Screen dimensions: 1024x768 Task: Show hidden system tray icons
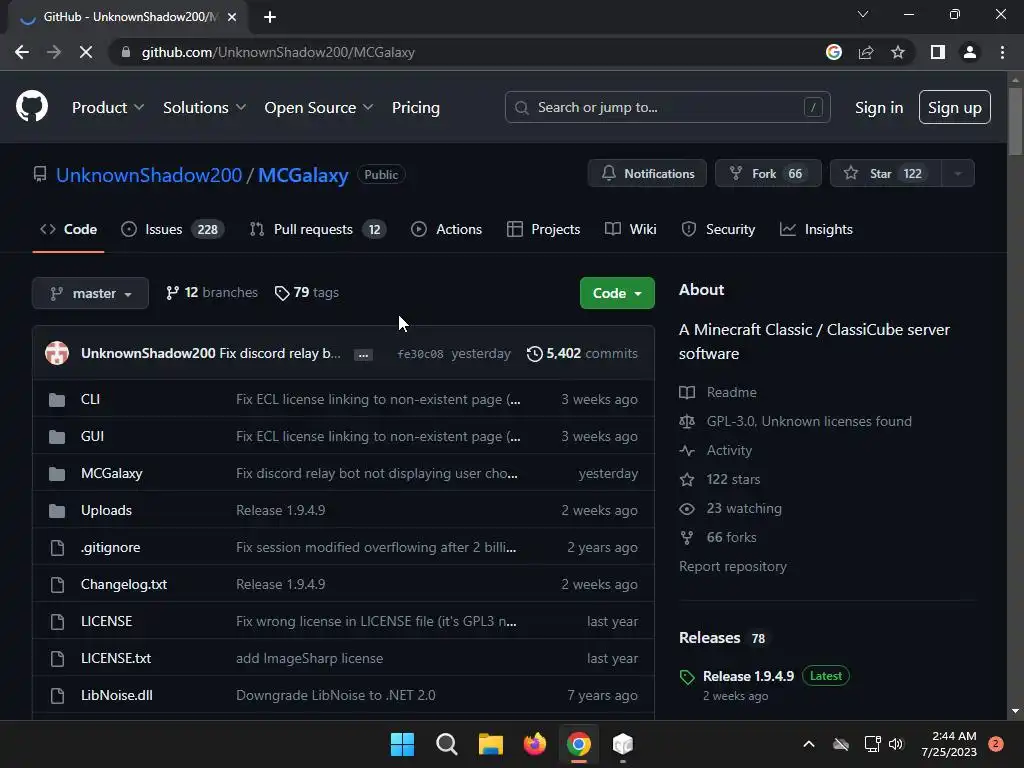coord(808,744)
